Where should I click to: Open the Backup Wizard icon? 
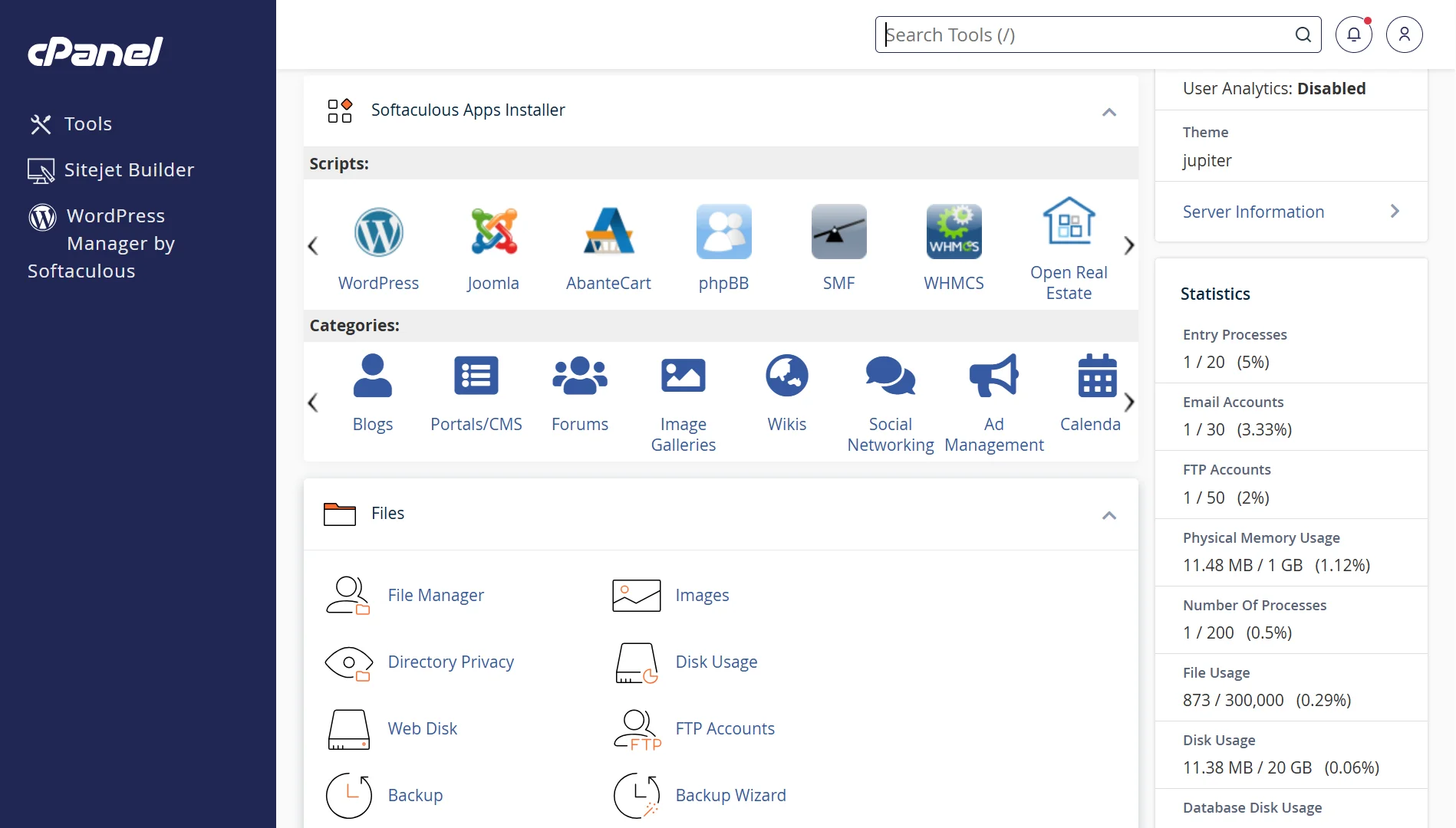tap(637, 796)
